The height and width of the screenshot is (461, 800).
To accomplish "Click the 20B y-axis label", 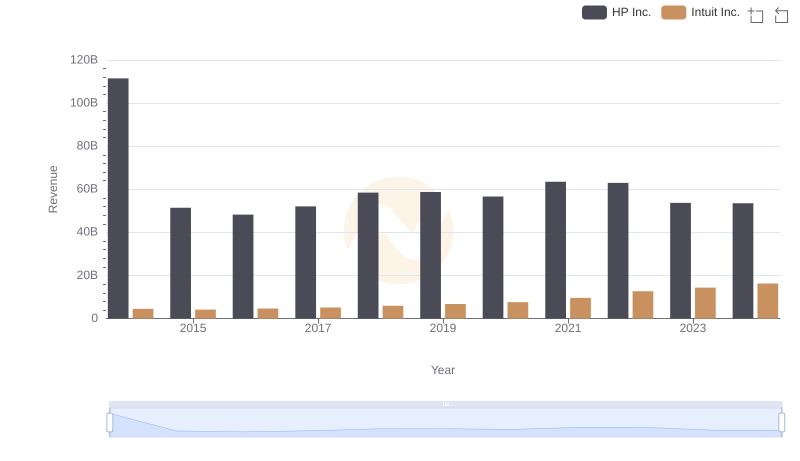I will click(87, 275).
